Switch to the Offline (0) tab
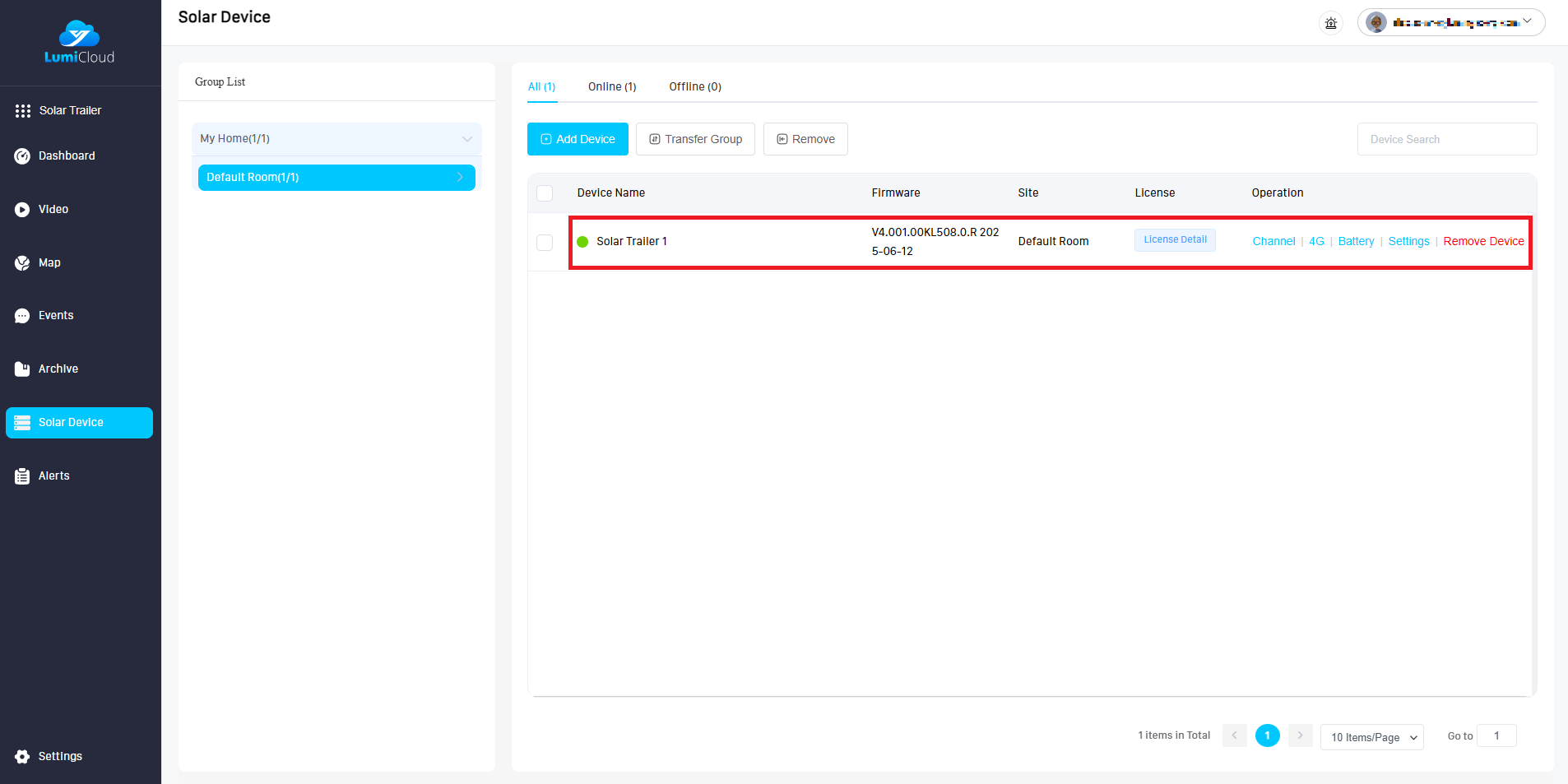 [x=695, y=87]
